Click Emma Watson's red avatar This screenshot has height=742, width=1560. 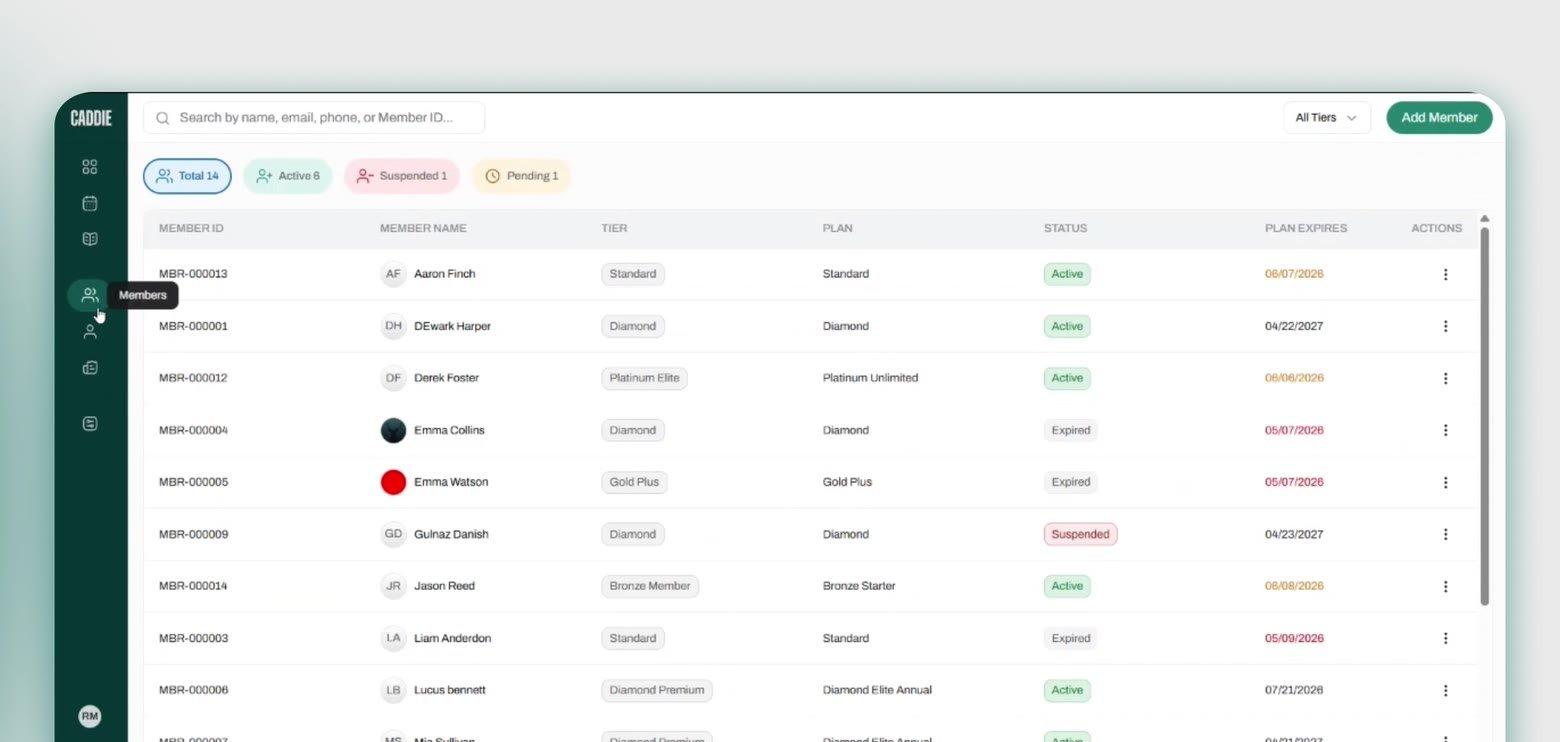pos(393,482)
